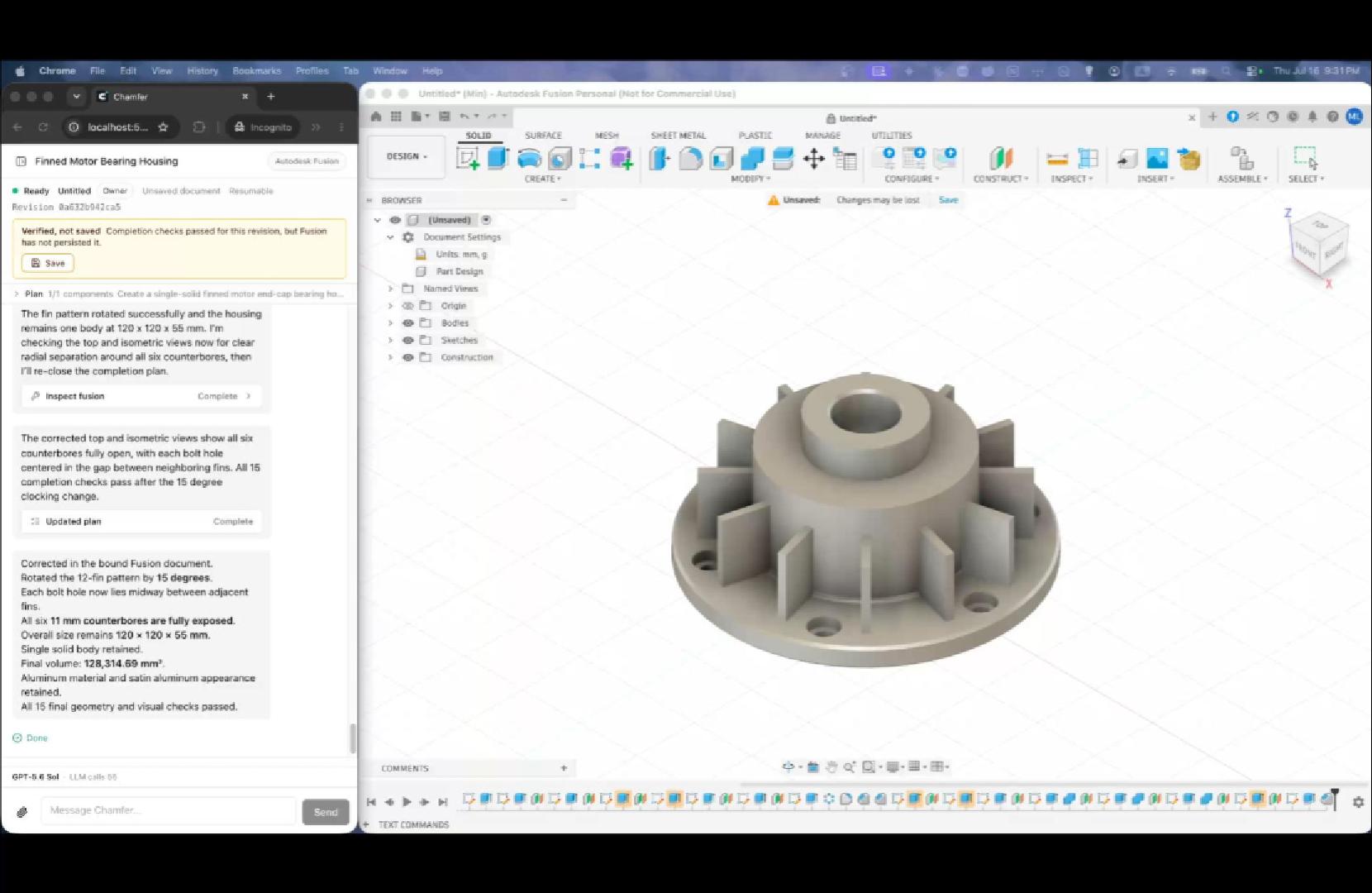Expand the Inspect fusion step
Screen dimensions: 1372x893
coord(142,396)
